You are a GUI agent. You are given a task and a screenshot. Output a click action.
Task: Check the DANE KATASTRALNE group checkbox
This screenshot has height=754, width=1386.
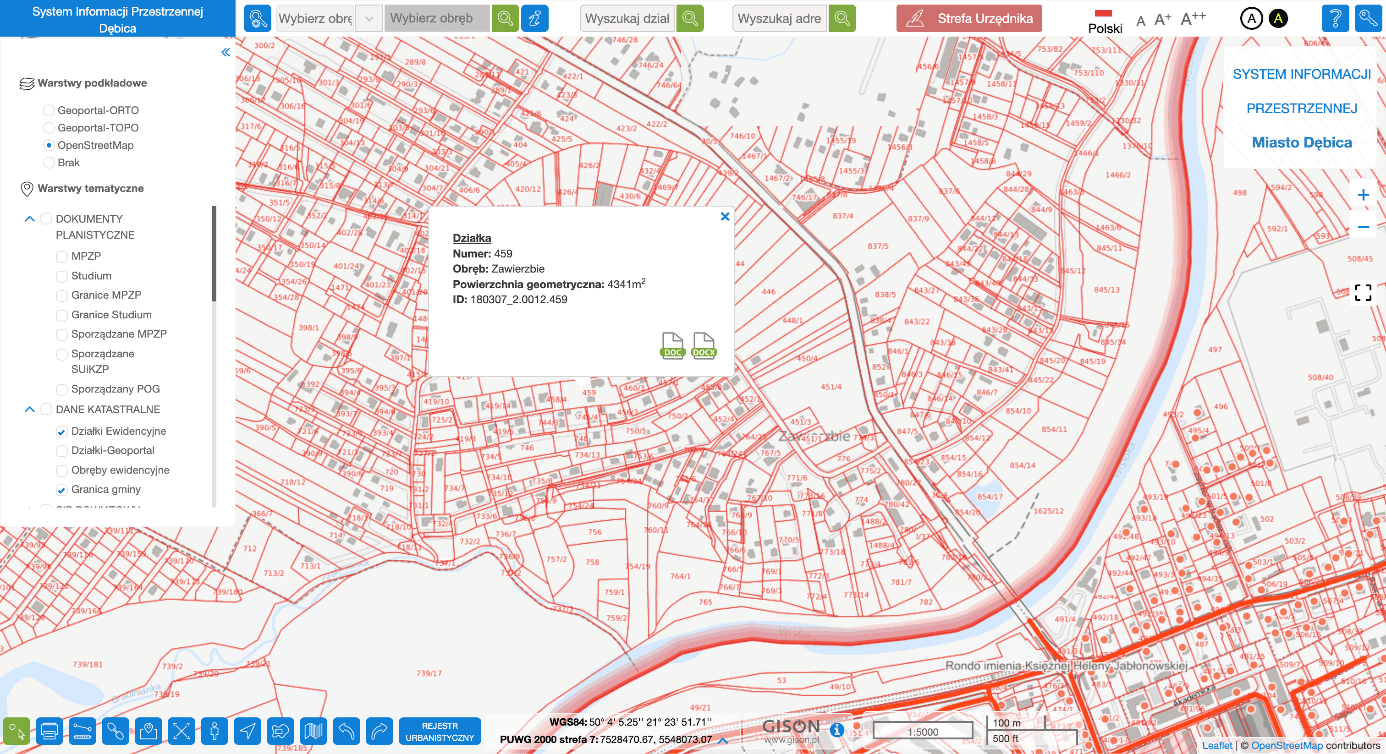(46, 409)
